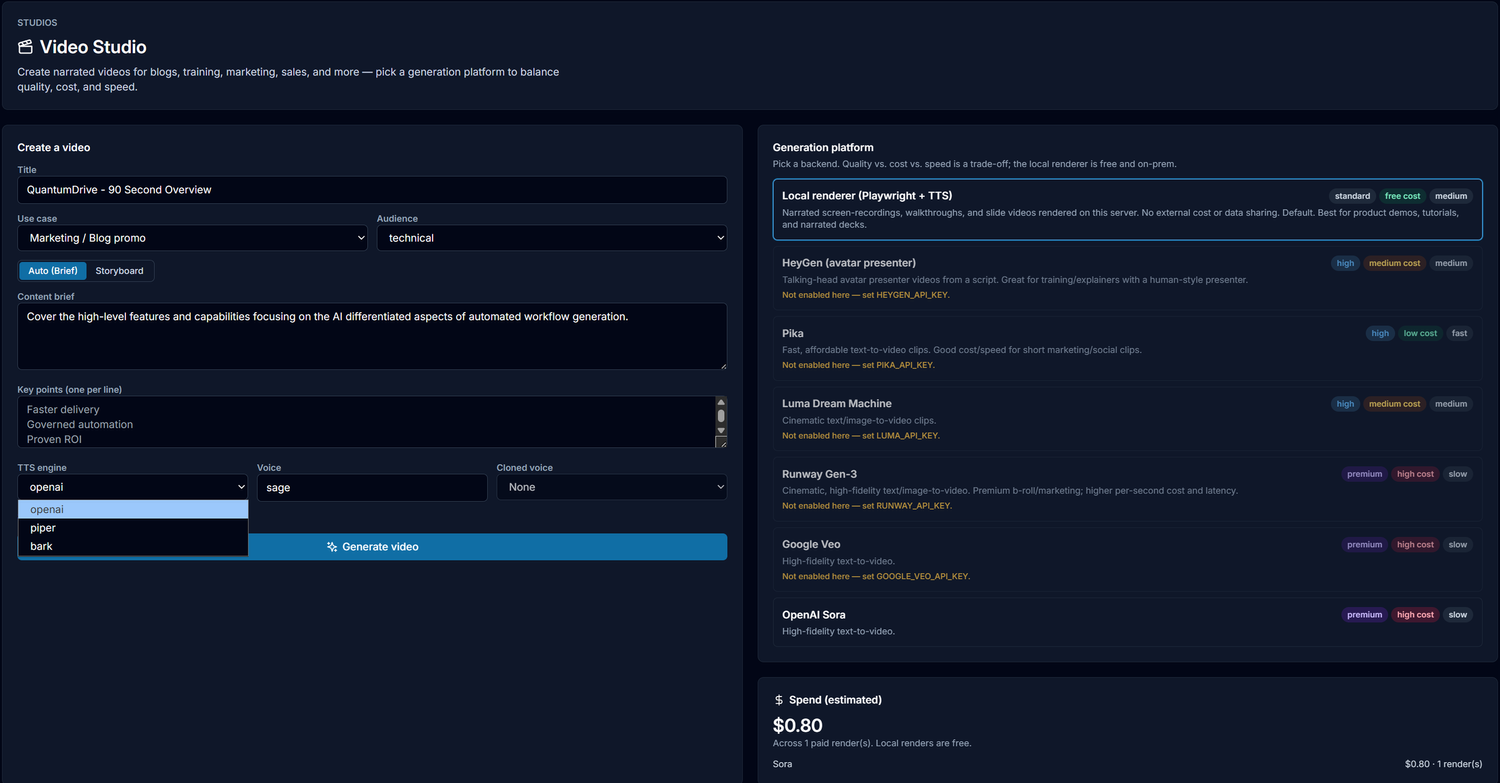Click the Content brief text area
This screenshot has width=1500, height=783.
[x=372, y=337]
